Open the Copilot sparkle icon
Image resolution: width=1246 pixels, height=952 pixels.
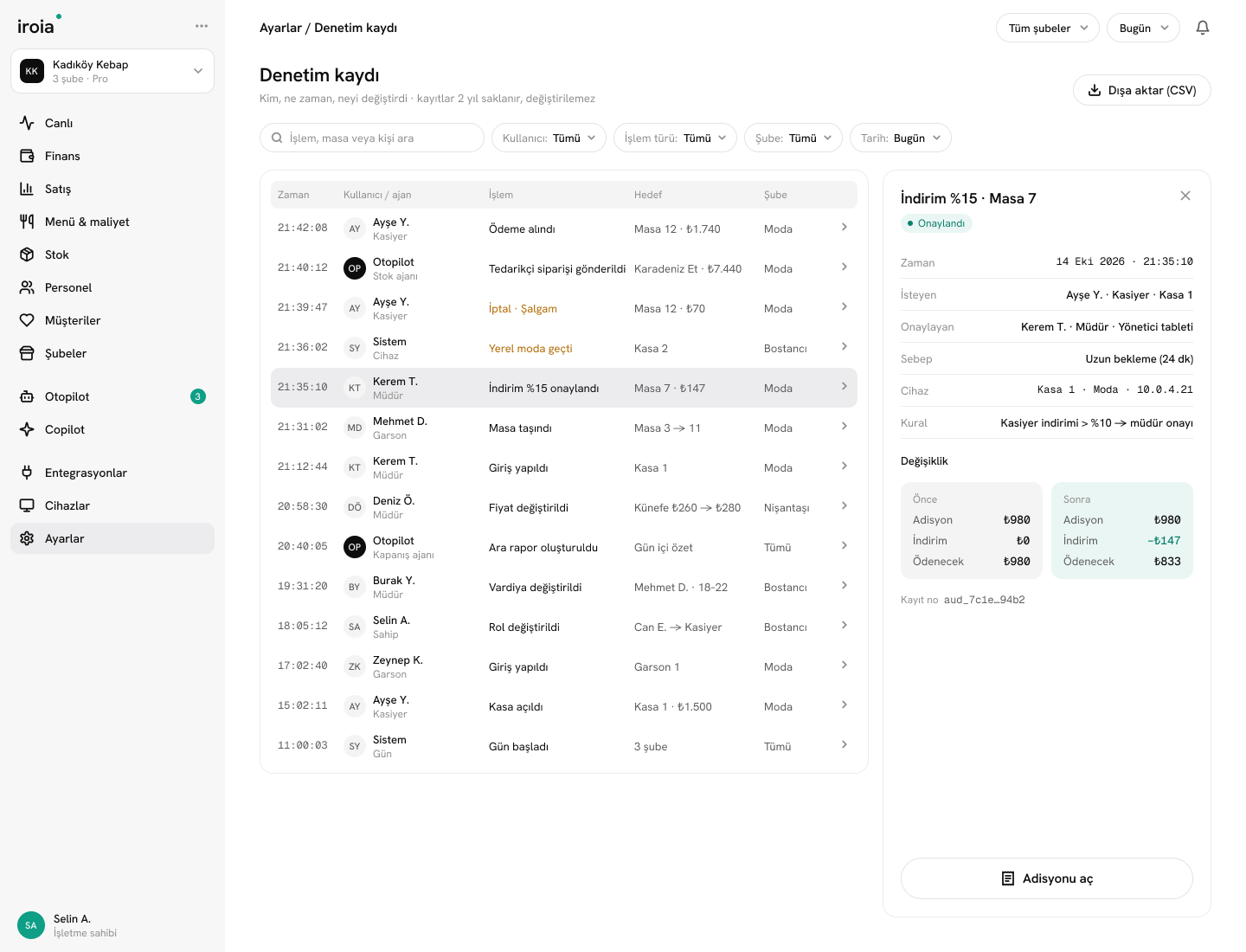coord(27,429)
